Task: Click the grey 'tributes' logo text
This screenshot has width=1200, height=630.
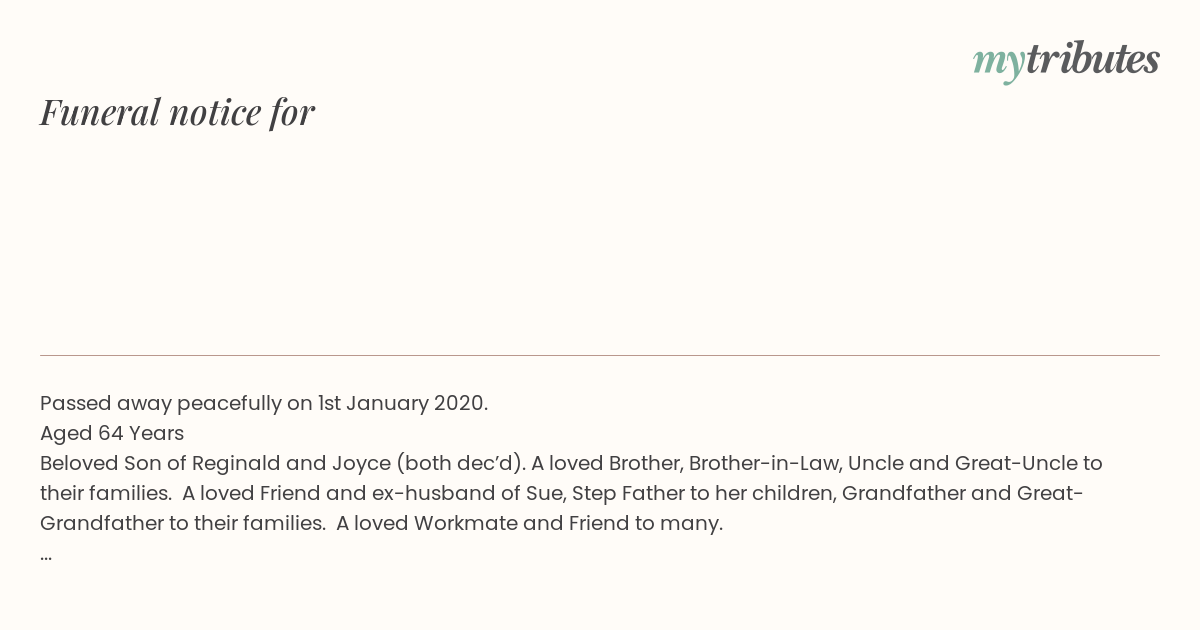Action: (x=1092, y=59)
